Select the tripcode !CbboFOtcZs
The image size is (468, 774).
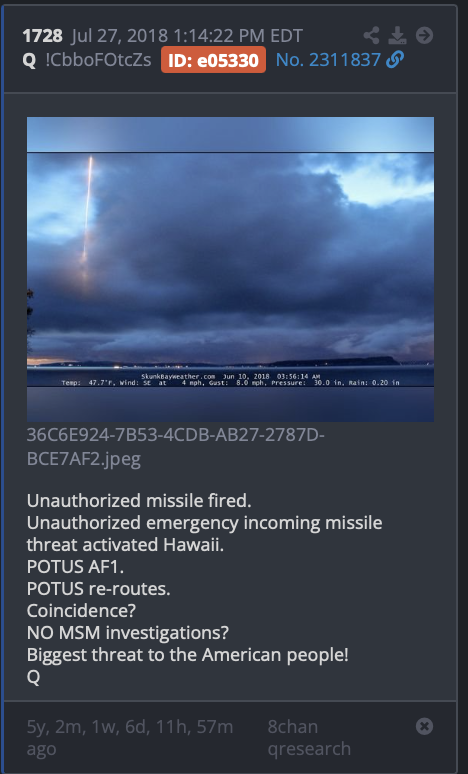tap(98, 60)
